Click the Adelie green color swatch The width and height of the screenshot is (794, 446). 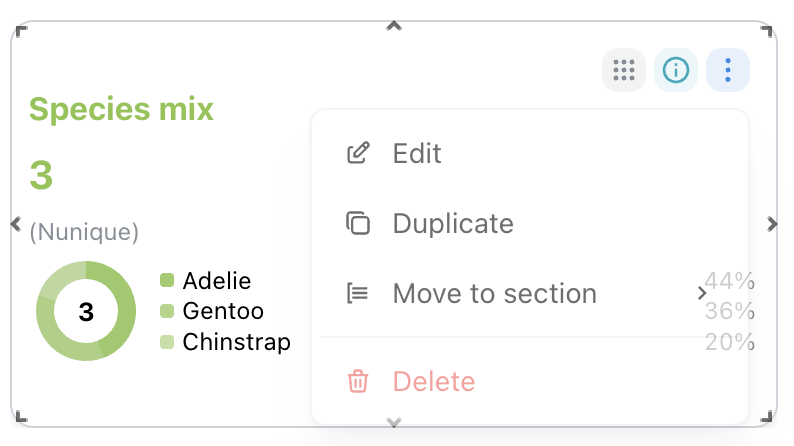(167, 280)
